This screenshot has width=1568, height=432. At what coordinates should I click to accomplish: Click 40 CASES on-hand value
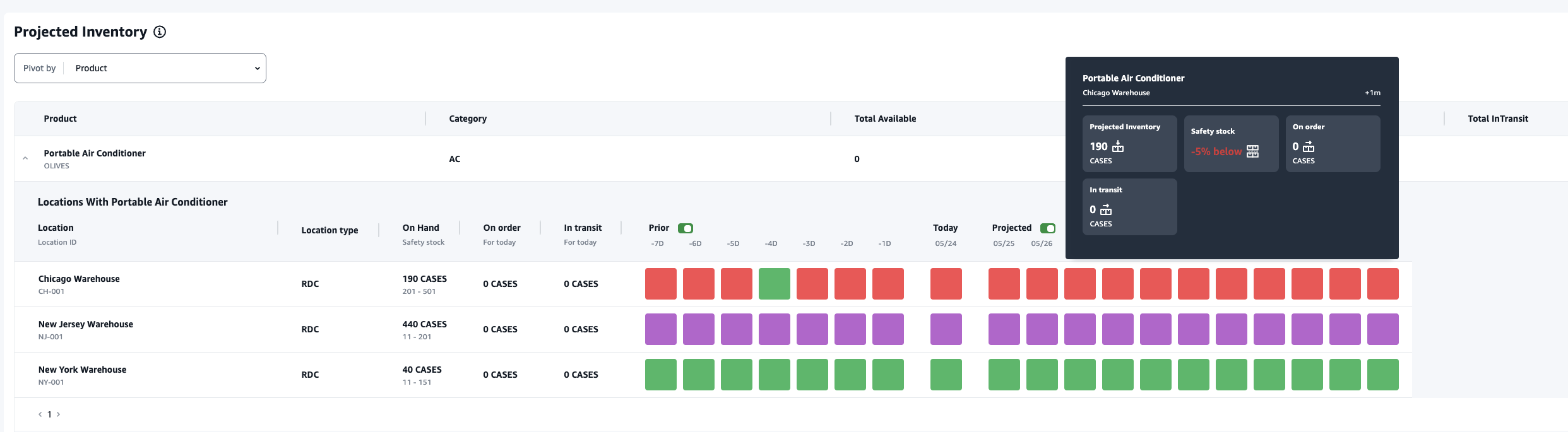pyautogui.click(x=422, y=370)
